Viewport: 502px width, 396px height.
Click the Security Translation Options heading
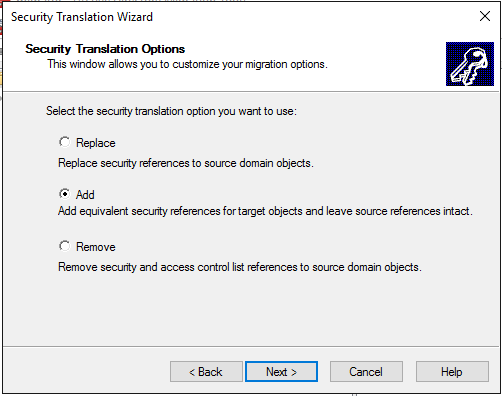(x=105, y=49)
